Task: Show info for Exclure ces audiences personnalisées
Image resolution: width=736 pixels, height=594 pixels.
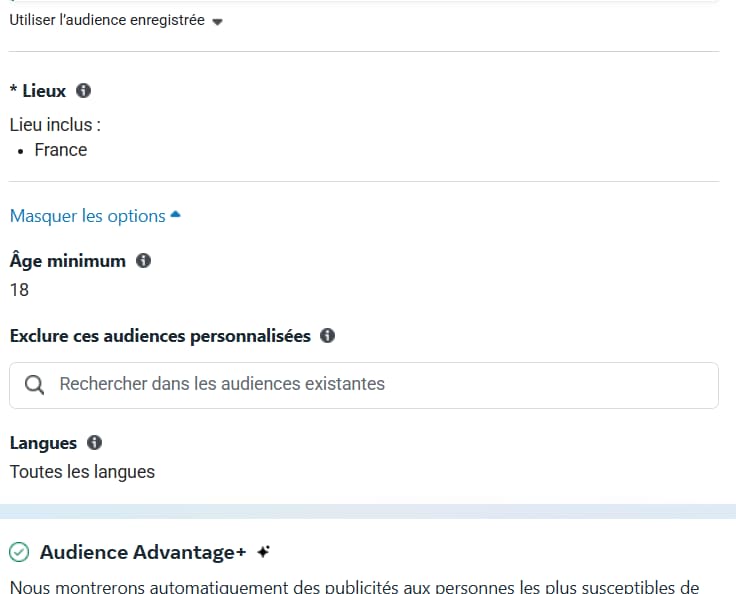Action: click(327, 336)
